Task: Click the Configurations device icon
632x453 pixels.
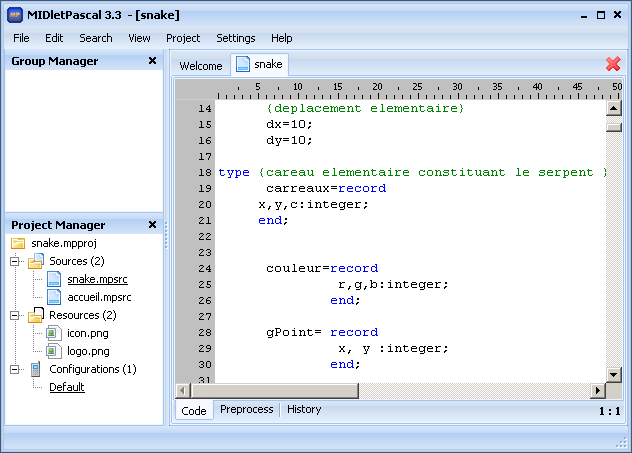Action: coord(36,369)
